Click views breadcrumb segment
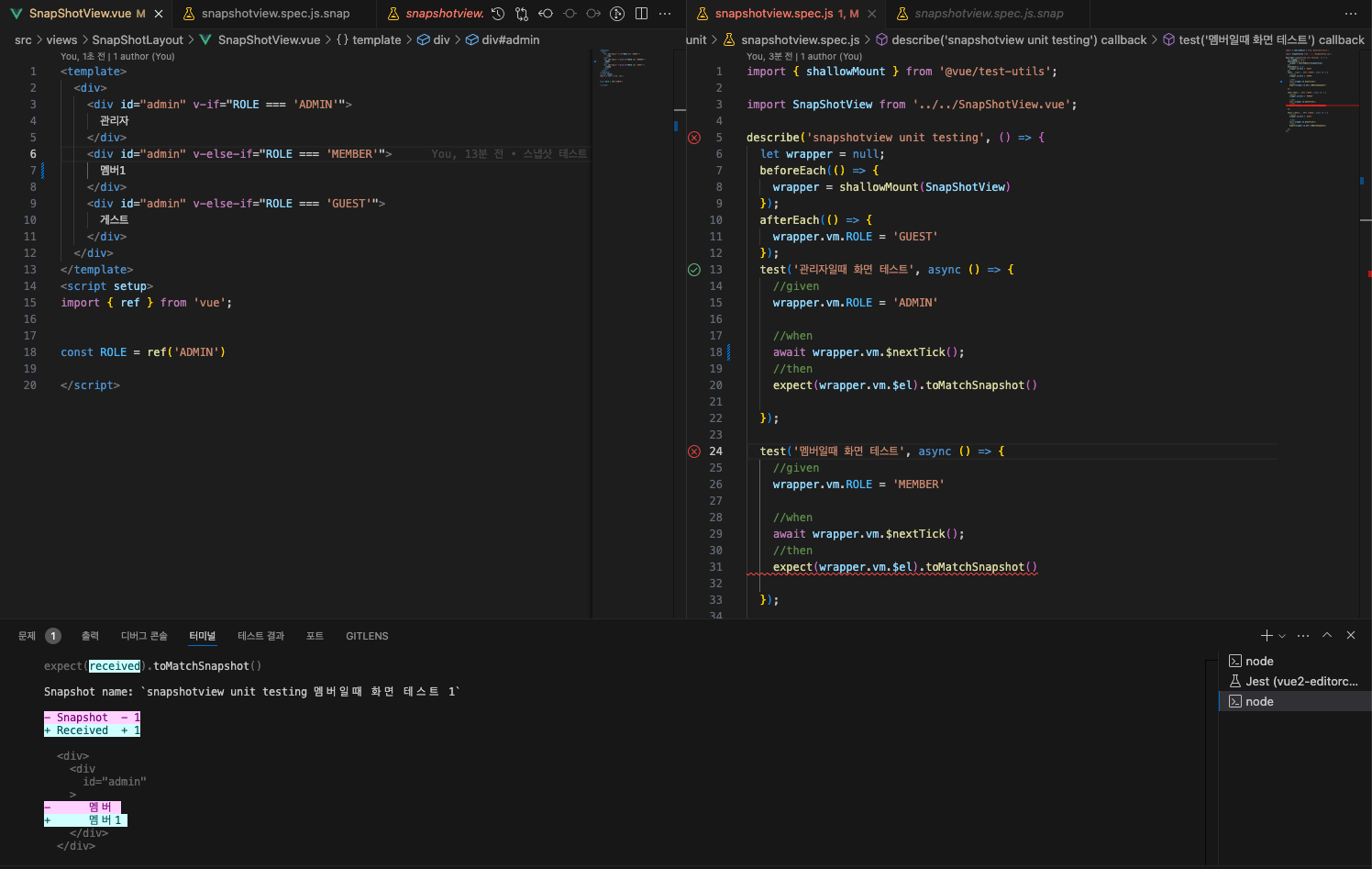 click(61, 39)
